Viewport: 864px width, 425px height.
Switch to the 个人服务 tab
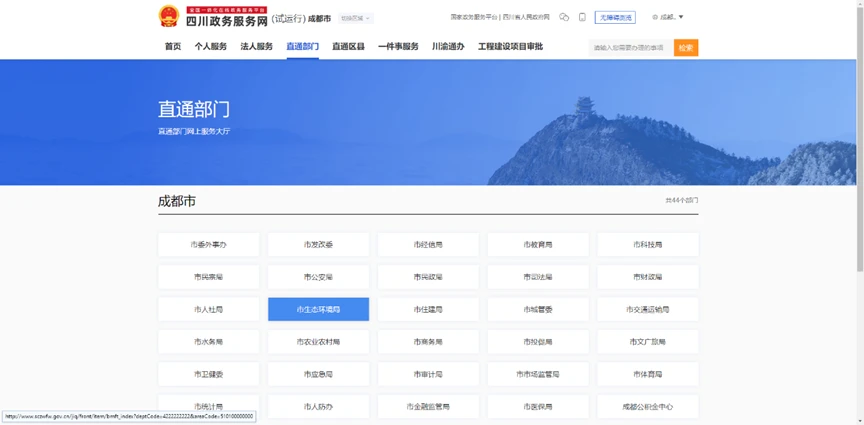click(x=210, y=46)
